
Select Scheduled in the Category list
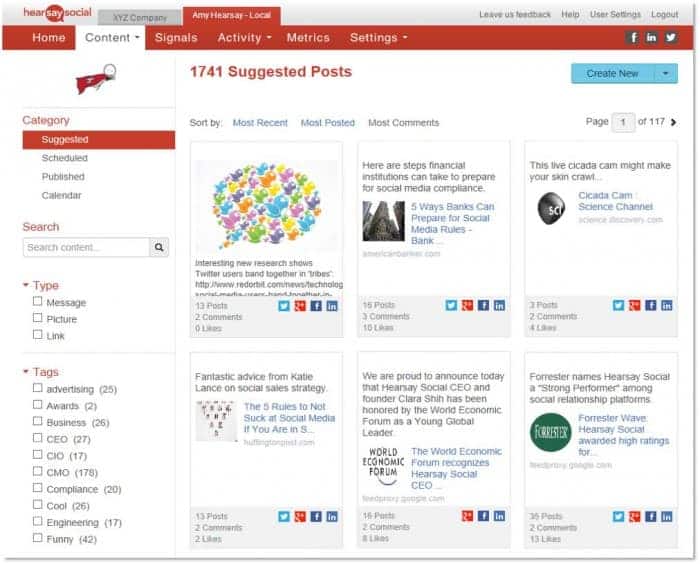65,158
